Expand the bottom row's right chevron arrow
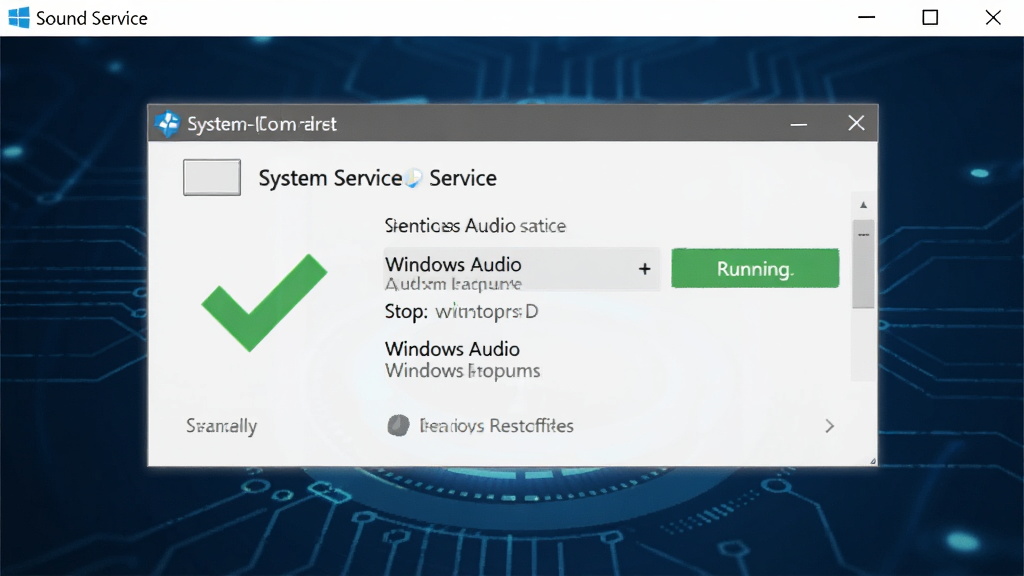Viewport: 1024px width, 576px height. 829,426
